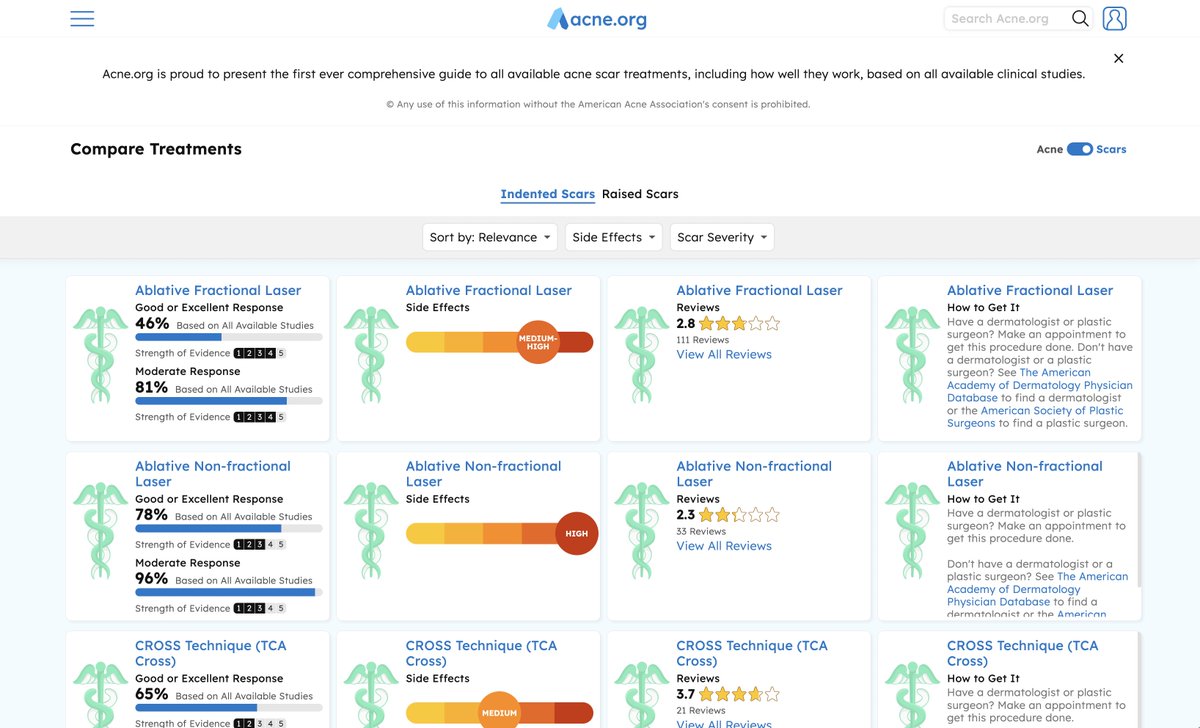Click the MEDIUM side effects indicator
Viewport: 1200px width, 728px height.
click(500, 713)
